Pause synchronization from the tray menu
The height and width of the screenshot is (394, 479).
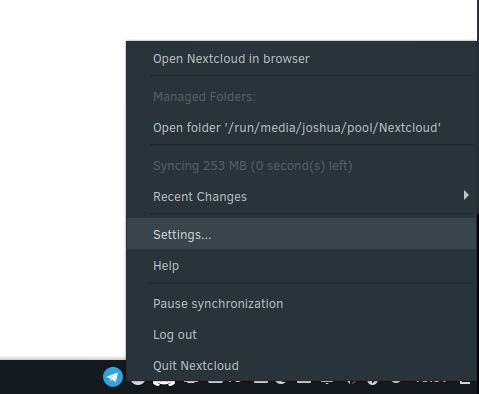click(302, 304)
